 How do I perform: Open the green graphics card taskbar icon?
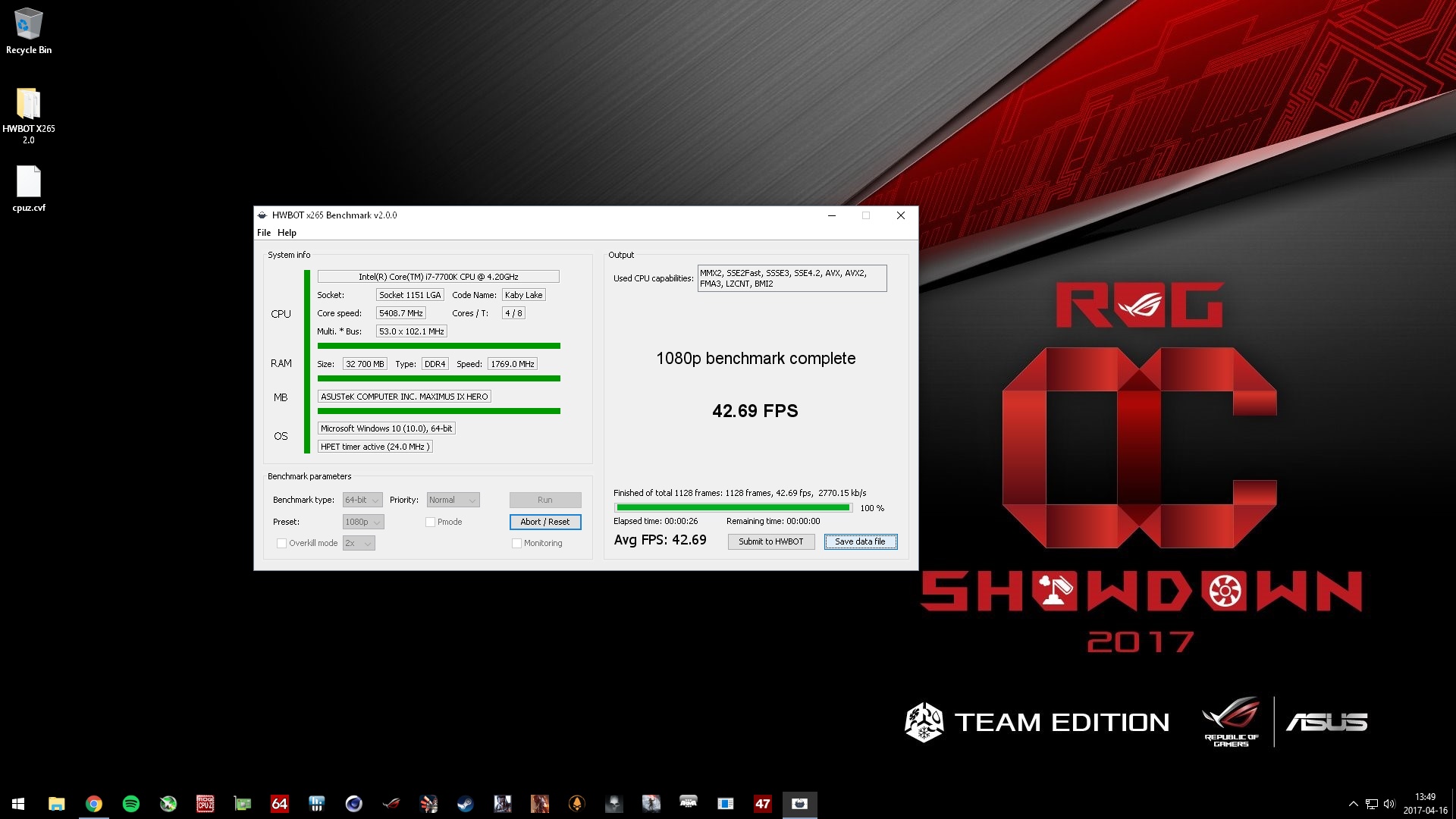click(x=242, y=803)
